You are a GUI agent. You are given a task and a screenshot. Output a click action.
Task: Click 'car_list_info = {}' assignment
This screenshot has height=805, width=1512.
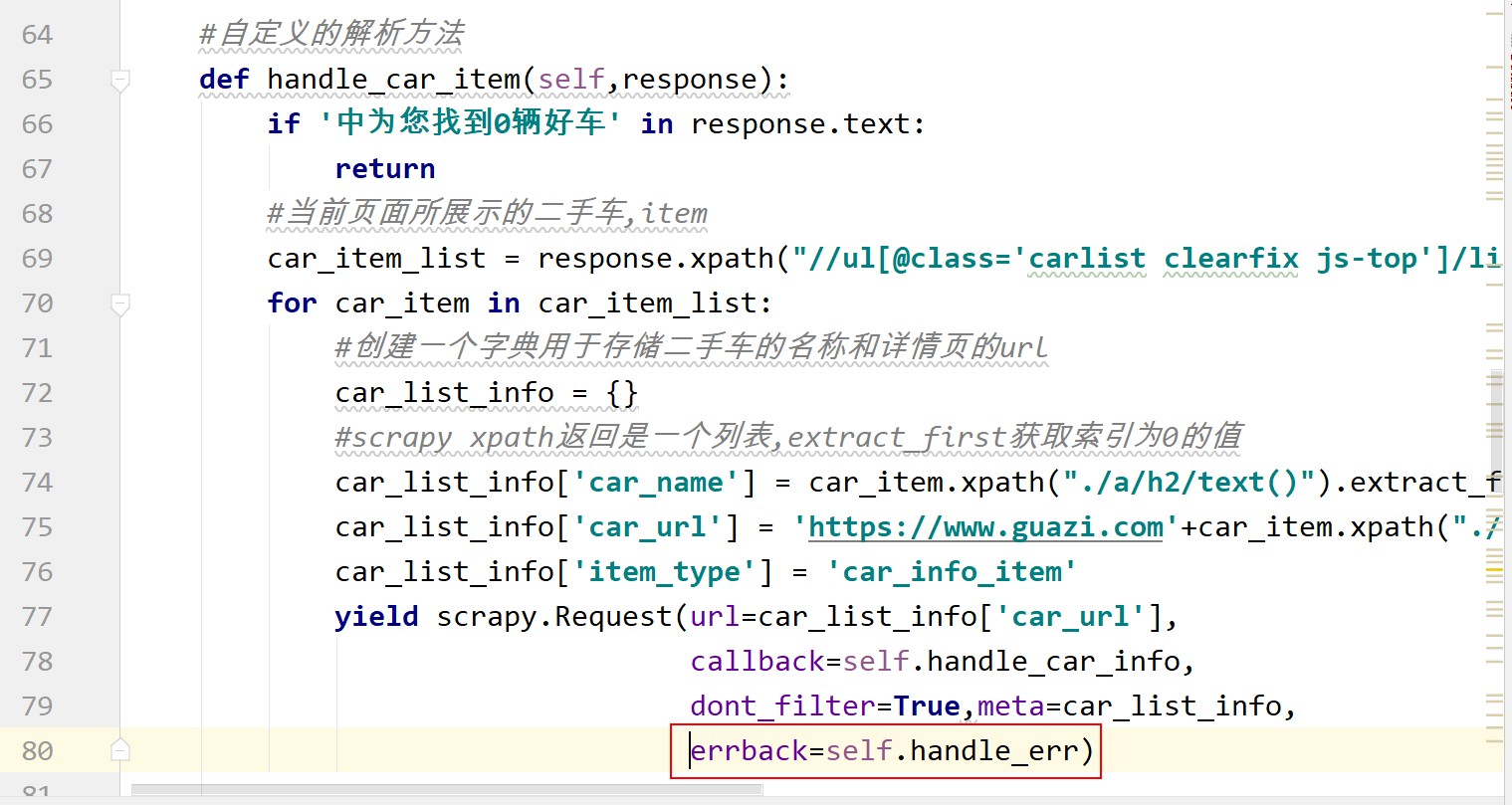pos(487,393)
